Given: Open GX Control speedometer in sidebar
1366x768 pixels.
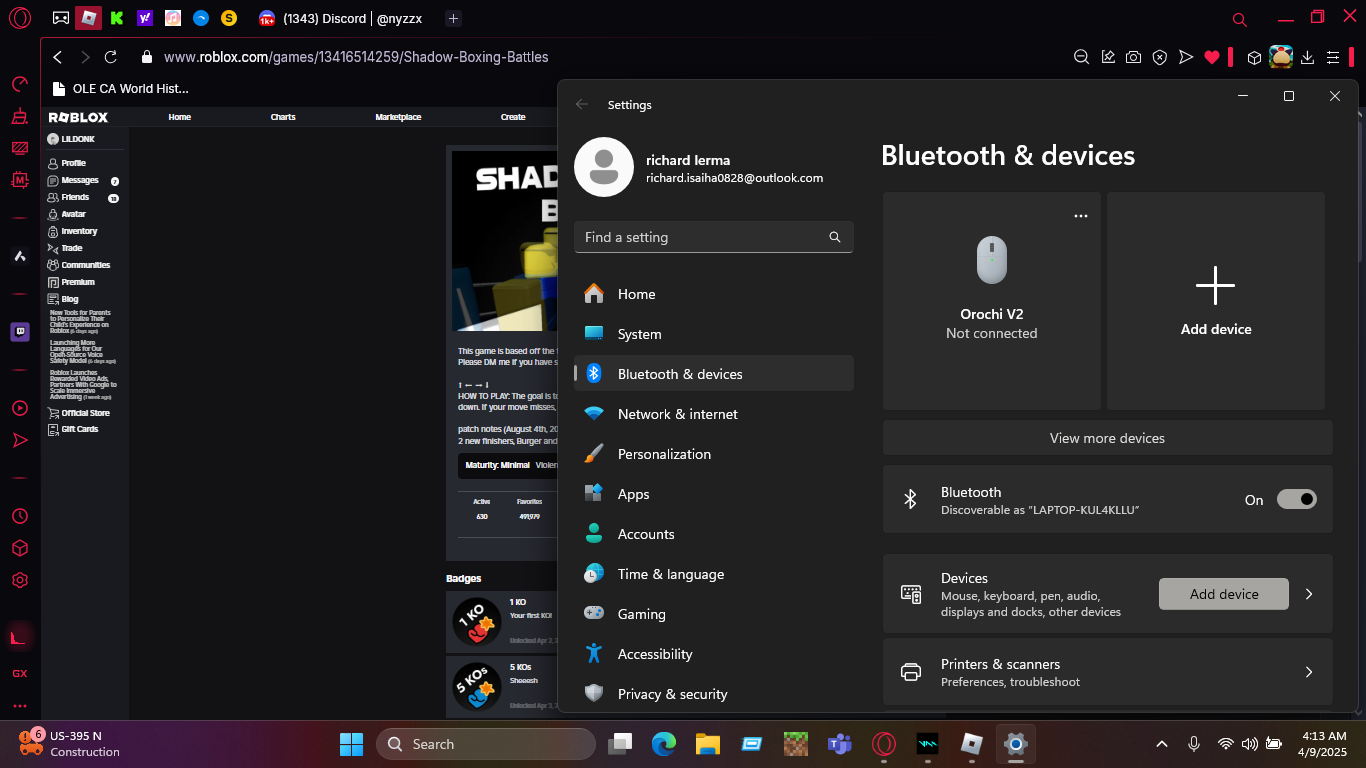Looking at the screenshot, I should click(x=20, y=84).
